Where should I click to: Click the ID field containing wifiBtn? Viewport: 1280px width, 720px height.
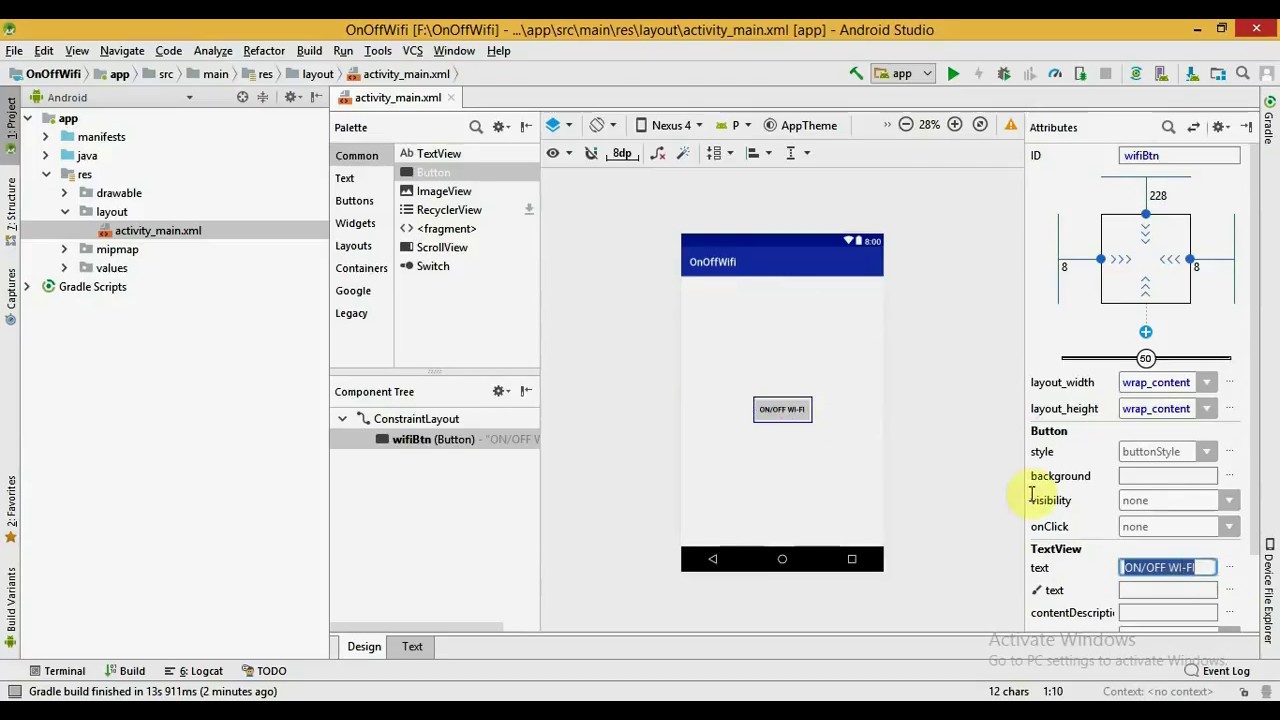[x=1179, y=155]
